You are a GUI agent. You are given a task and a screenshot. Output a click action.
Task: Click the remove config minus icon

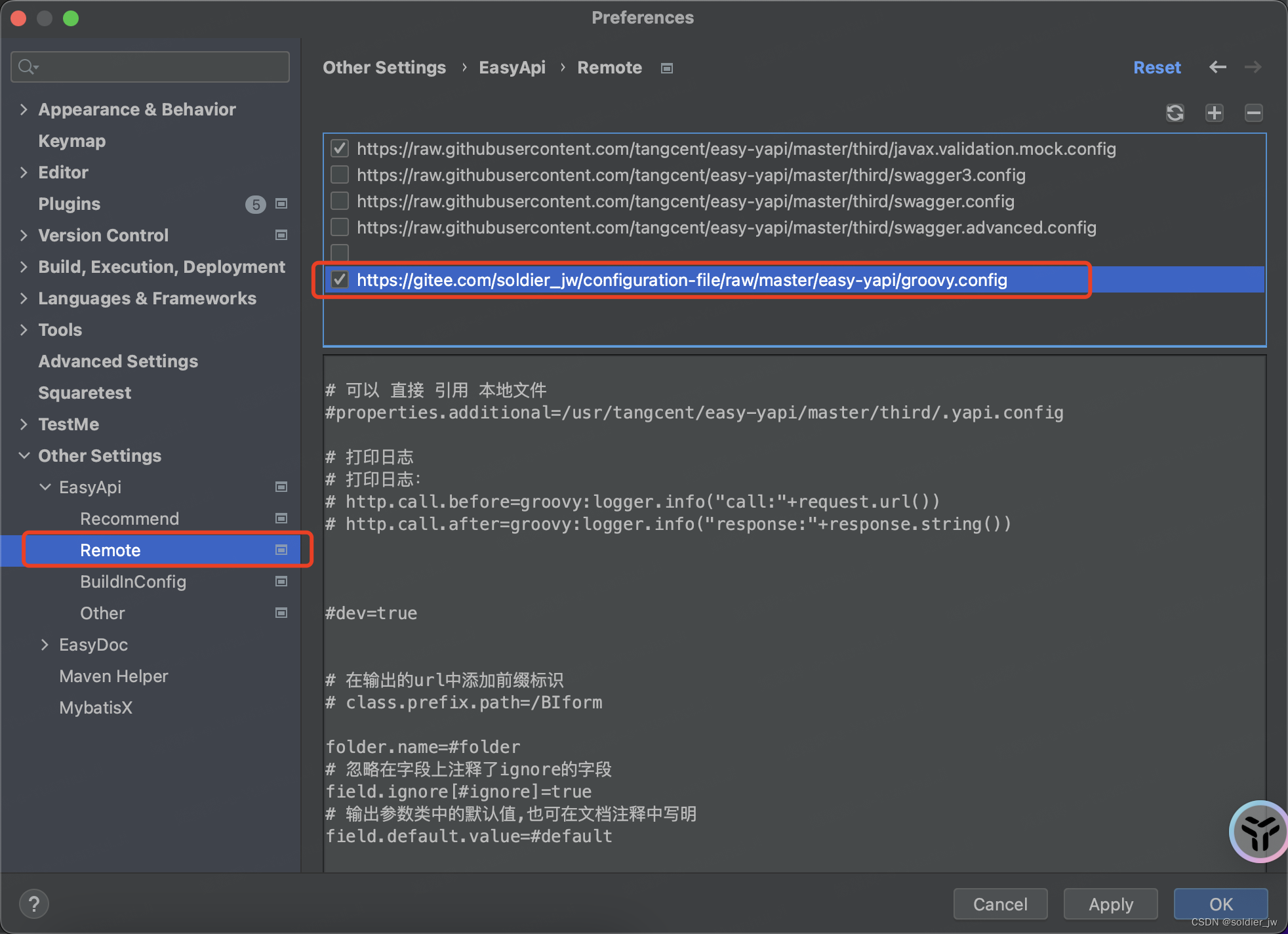coord(1253,113)
